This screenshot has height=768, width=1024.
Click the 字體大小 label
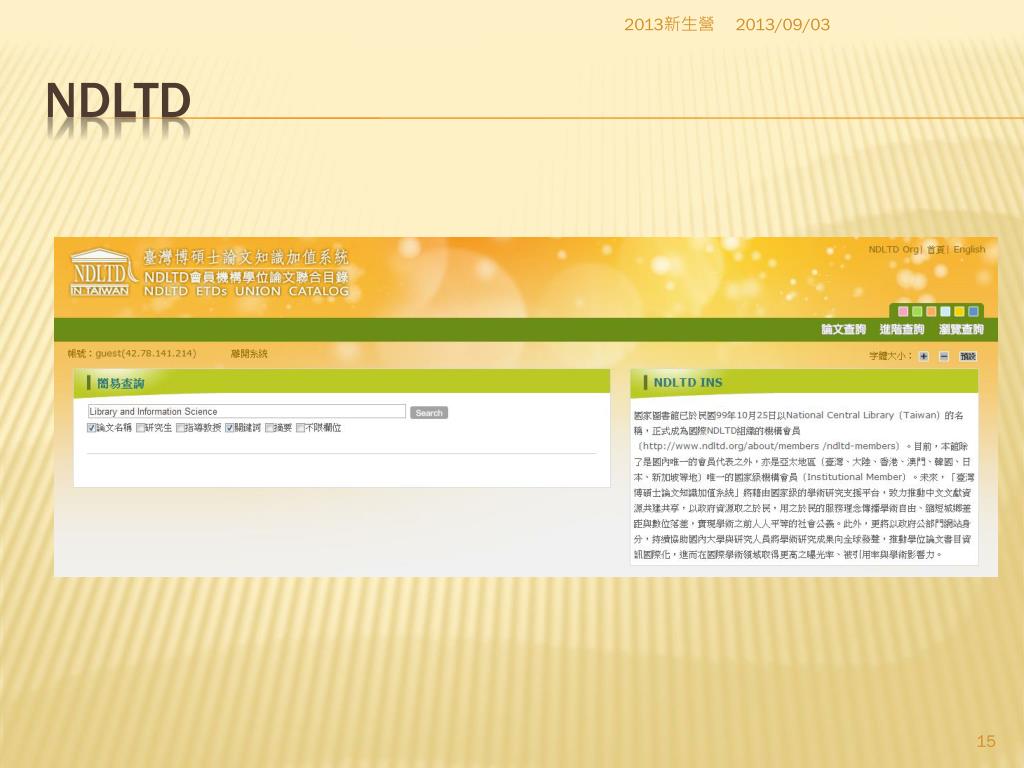(890, 356)
